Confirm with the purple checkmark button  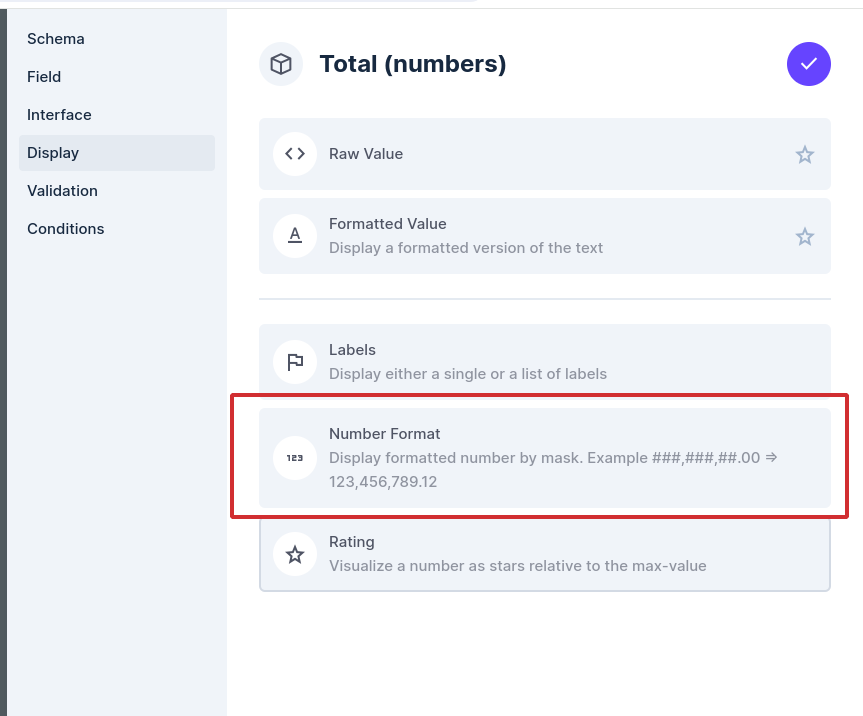(x=809, y=64)
